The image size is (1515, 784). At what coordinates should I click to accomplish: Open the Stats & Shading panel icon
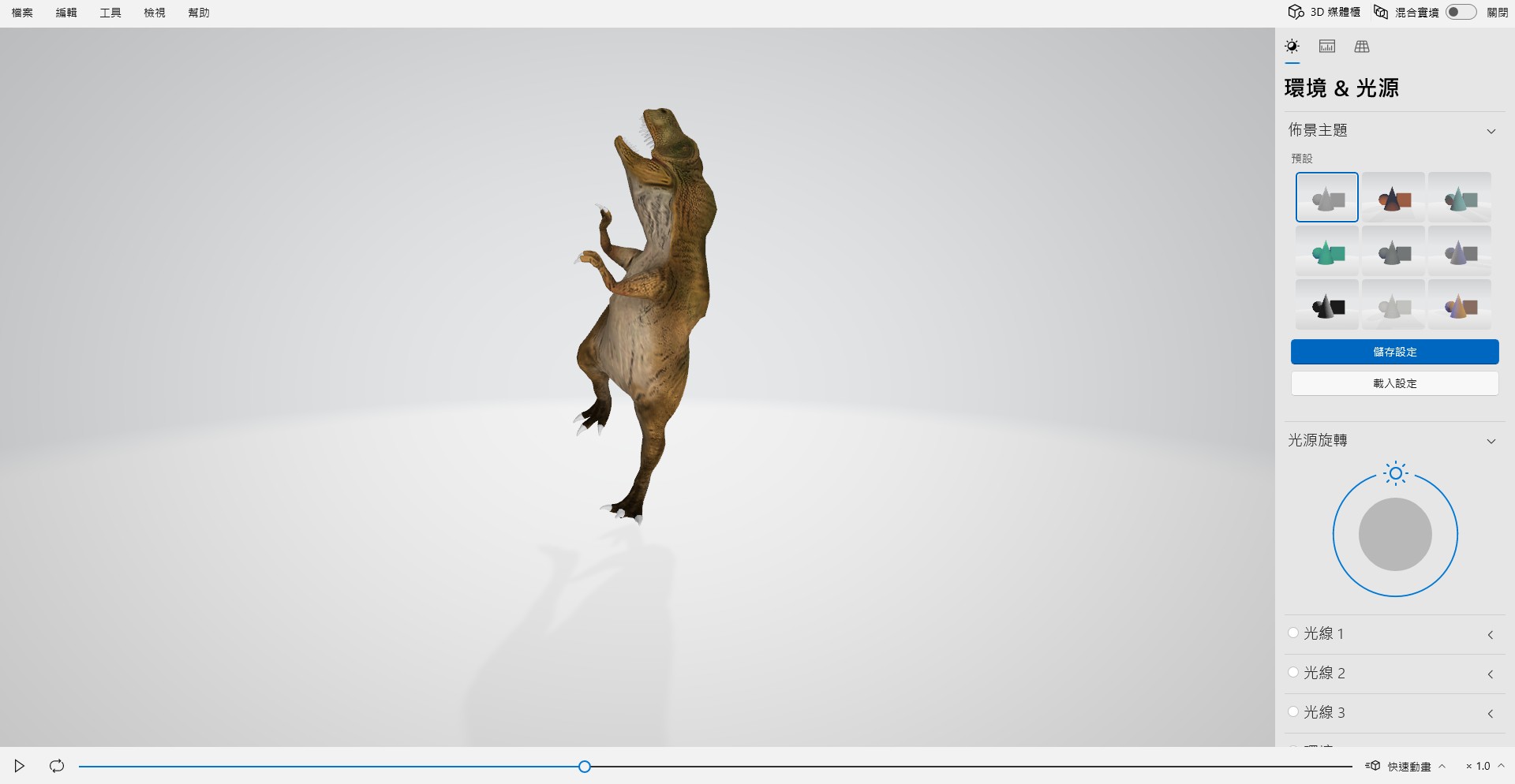pos(1327,47)
